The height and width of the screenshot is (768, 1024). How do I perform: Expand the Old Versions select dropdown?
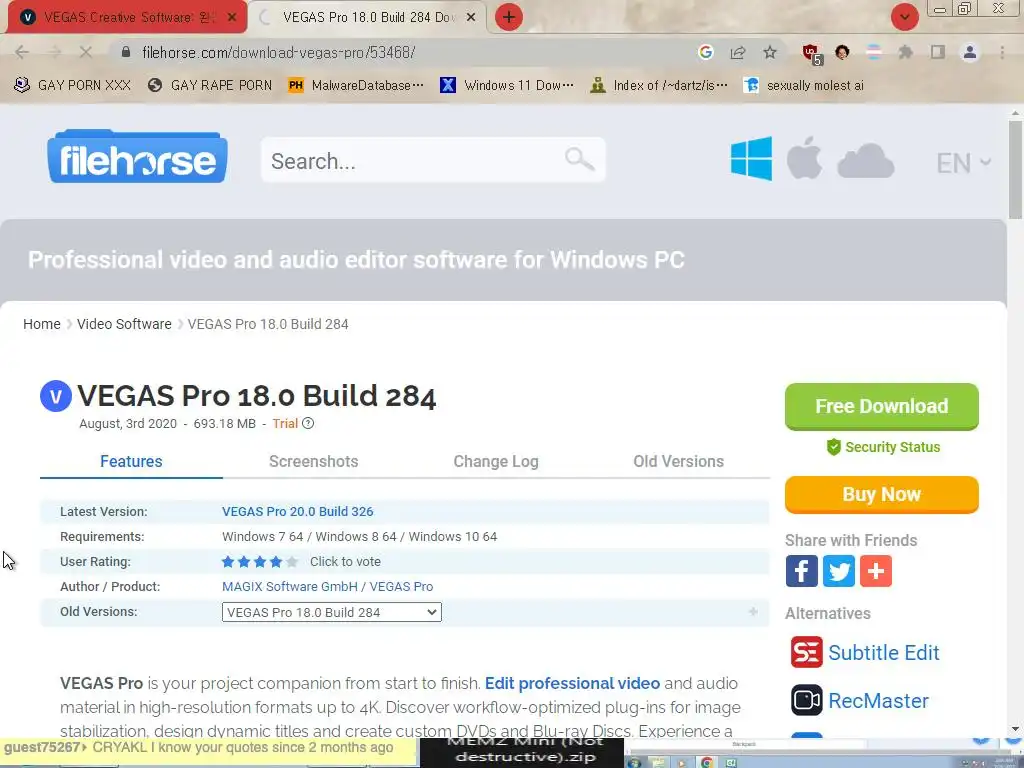coord(332,612)
